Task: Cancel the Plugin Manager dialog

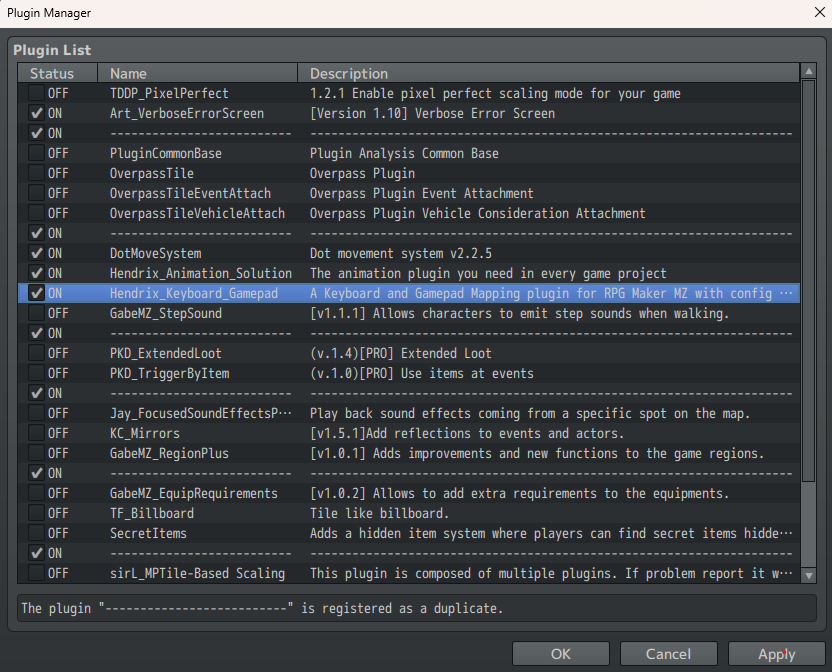Action: [x=668, y=654]
